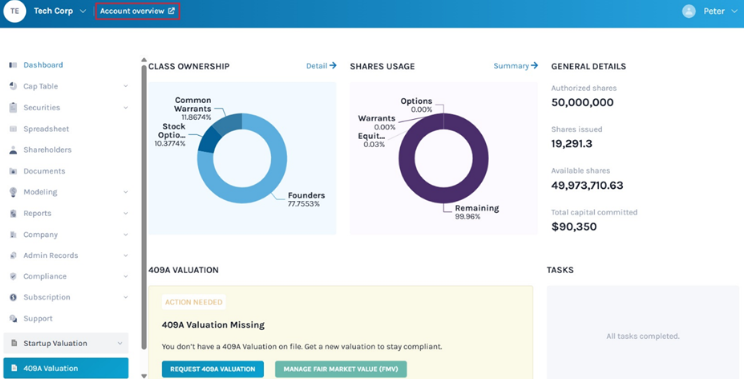Open Class Ownership Detail link
The image size is (744, 379).
click(321, 66)
